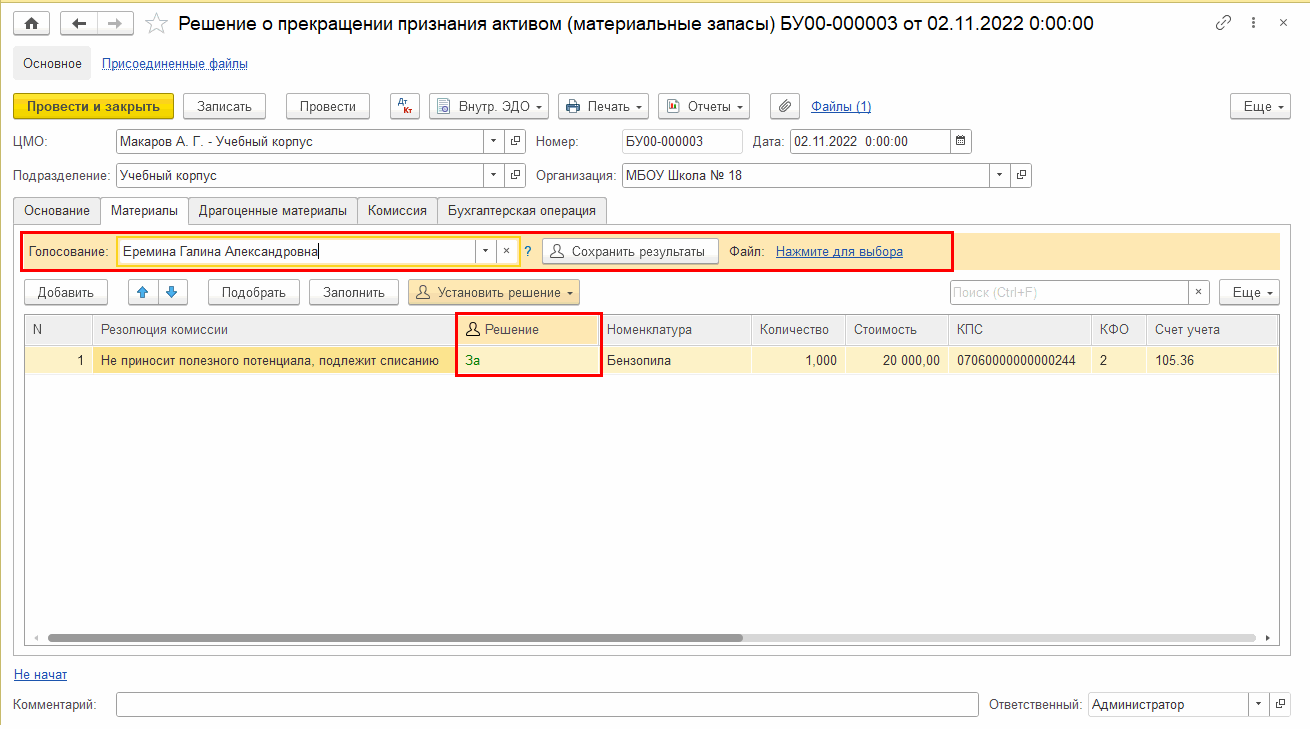Screen dimensions: 1310x729
Task: Click the Добавить button
Action: tap(66, 292)
